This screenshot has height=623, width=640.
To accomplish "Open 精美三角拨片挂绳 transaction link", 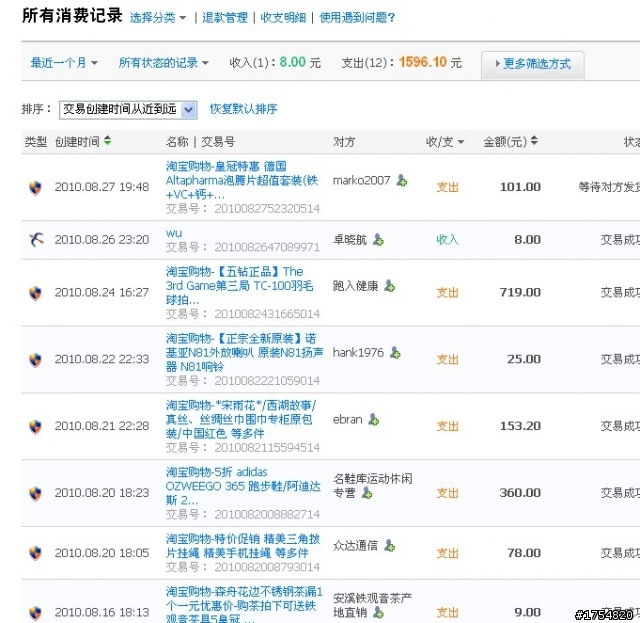I will [243, 546].
